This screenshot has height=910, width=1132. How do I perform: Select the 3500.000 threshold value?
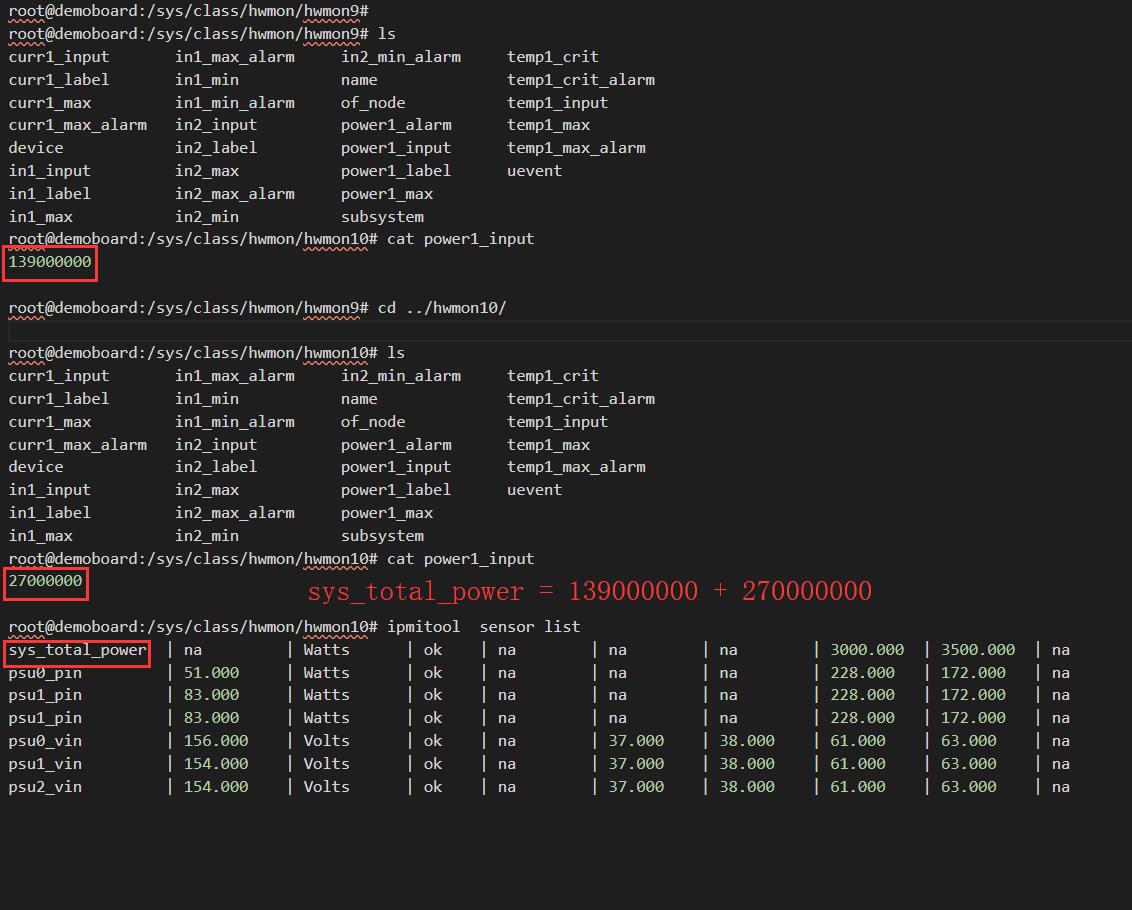click(x=977, y=649)
